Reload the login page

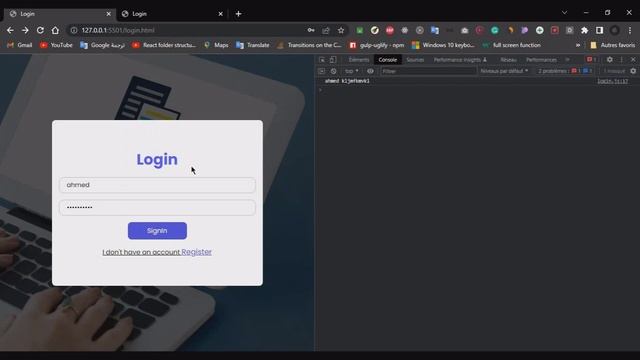point(40,30)
